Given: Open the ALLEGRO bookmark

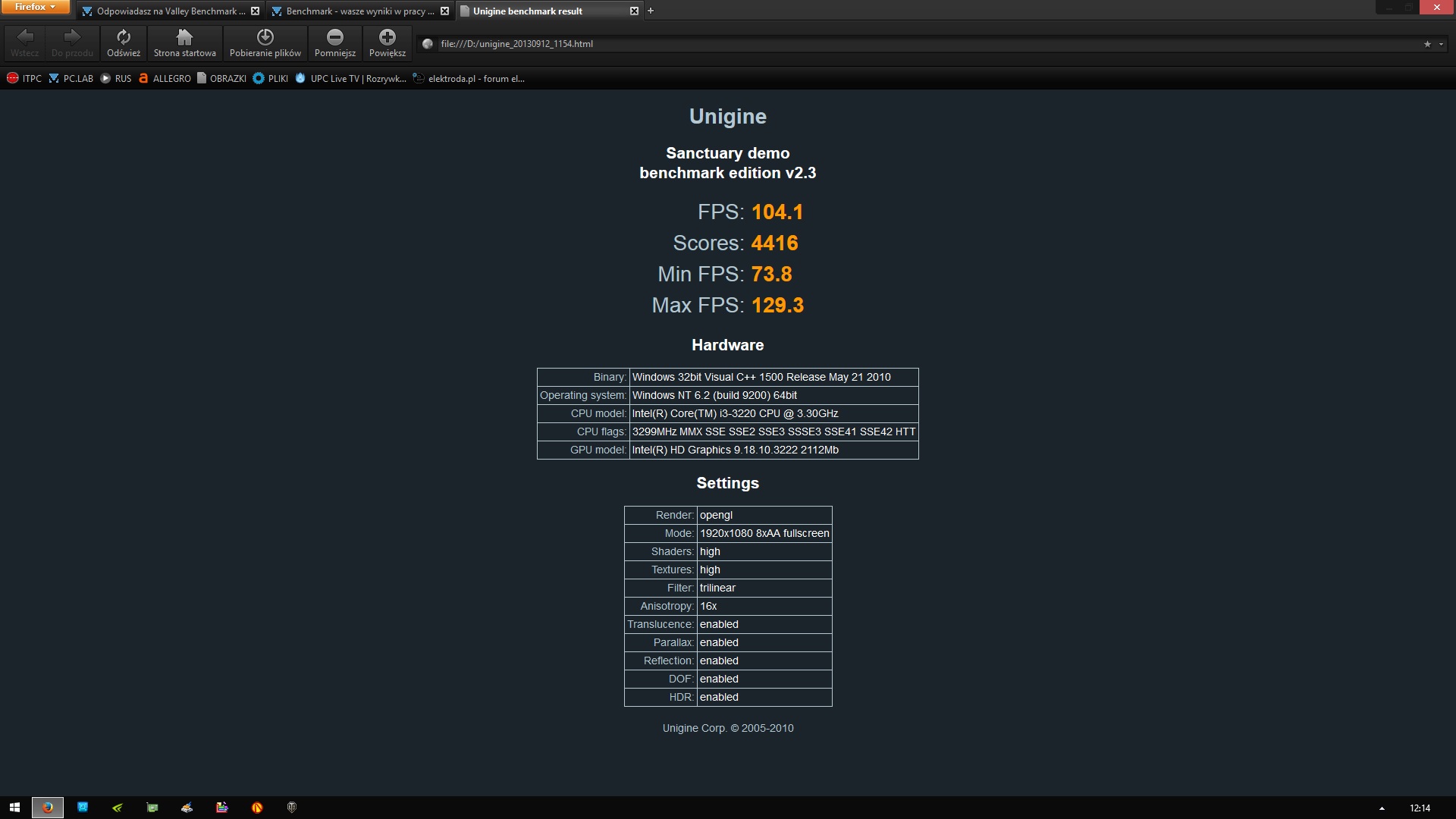Looking at the screenshot, I should pos(165,78).
